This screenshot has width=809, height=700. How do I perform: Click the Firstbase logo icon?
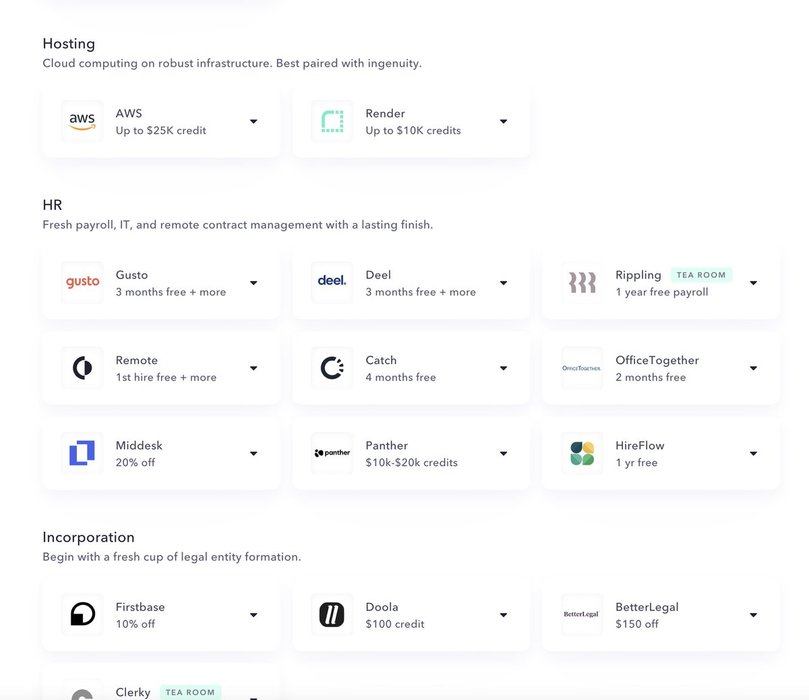(82, 614)
